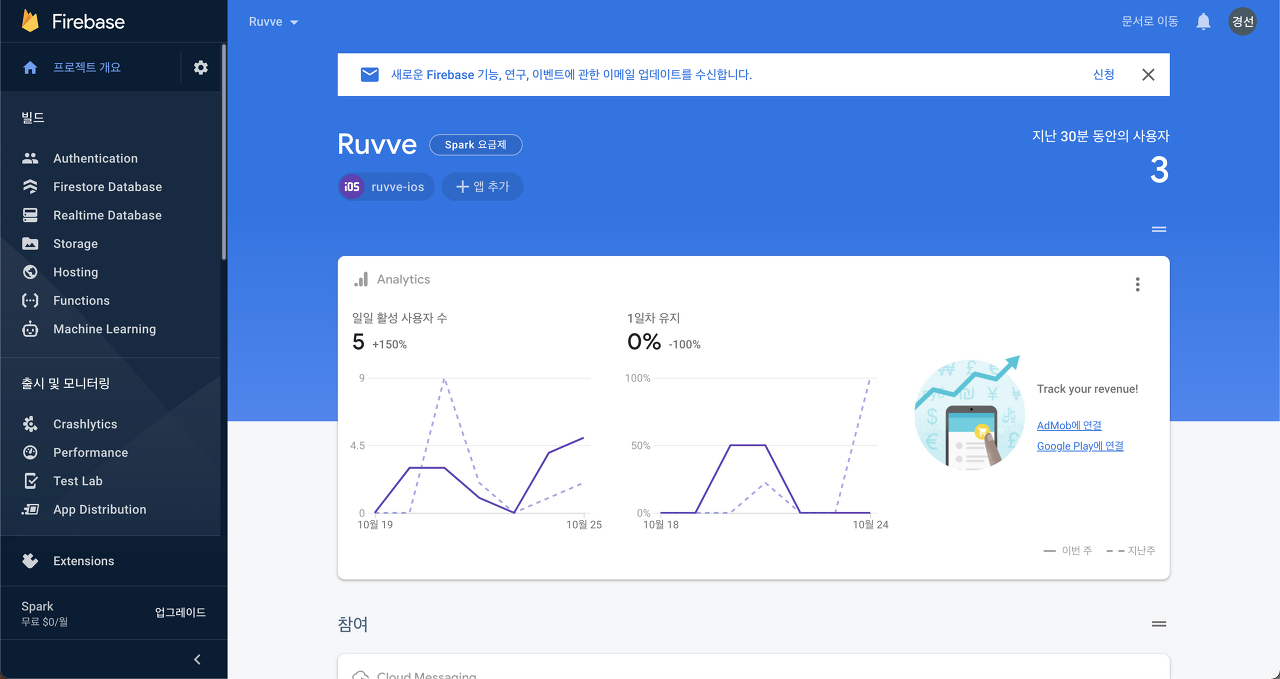
Task: Open the notifications bell
Action: (1204, 21)
